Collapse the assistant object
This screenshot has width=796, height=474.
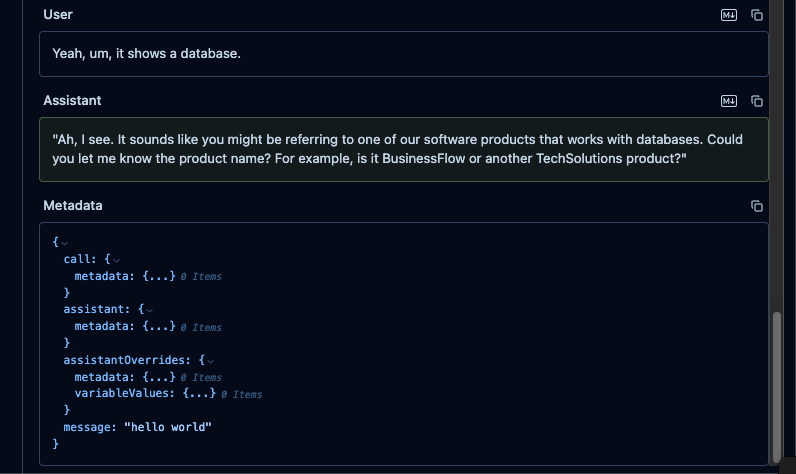coord(150,311)
